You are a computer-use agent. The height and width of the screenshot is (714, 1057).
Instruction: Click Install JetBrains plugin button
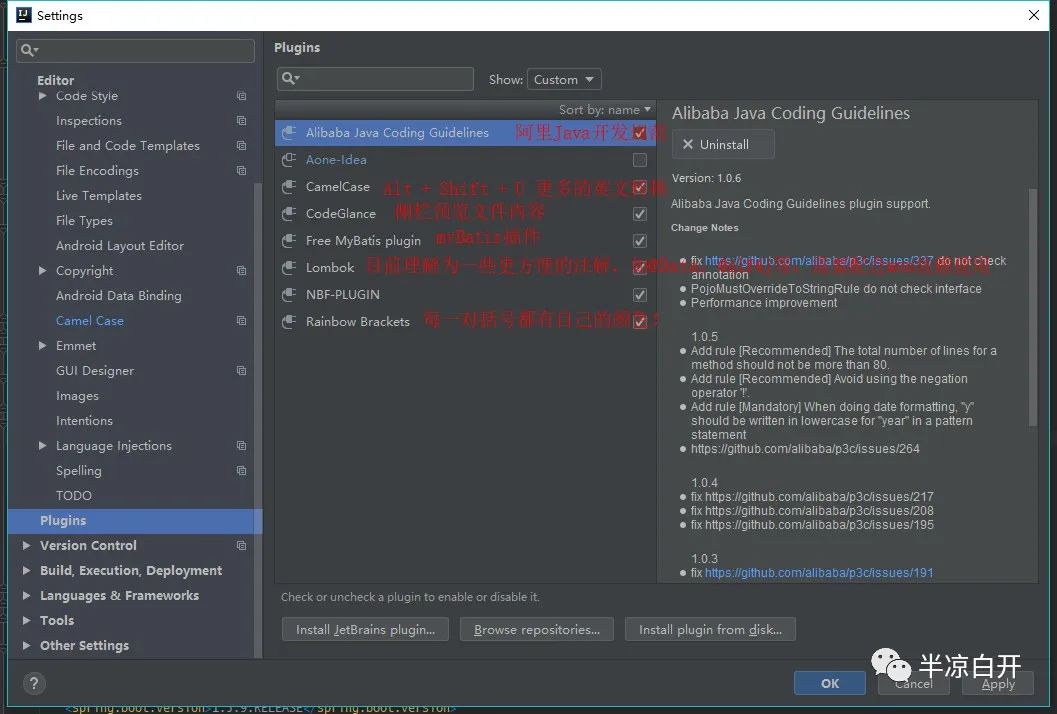pyautogui.click(x=365, y=630)
